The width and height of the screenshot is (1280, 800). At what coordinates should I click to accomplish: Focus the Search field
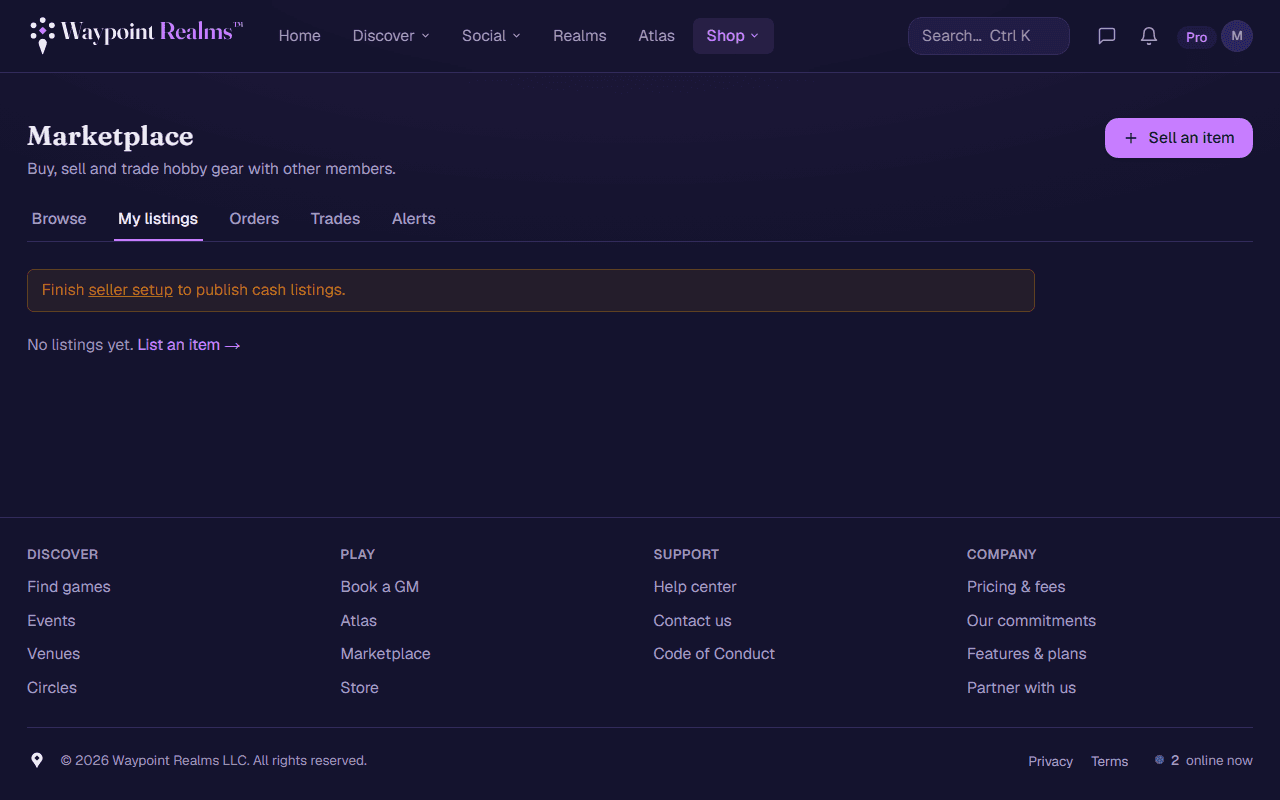coord(989,36)
